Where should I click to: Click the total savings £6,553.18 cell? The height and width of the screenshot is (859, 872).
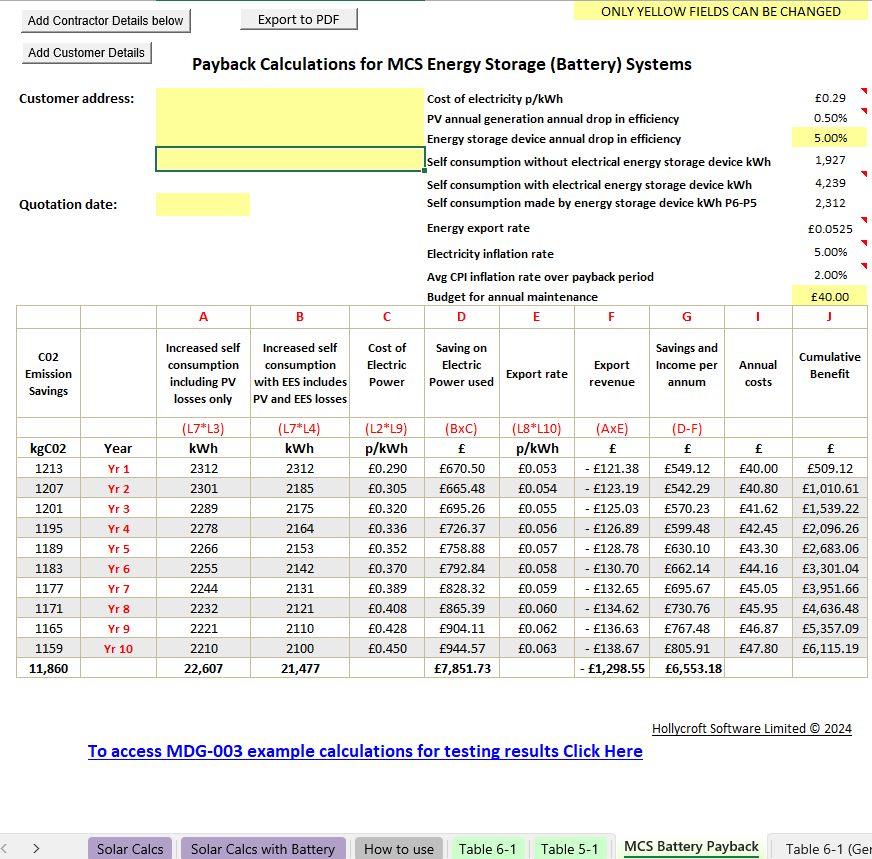[x=686, y=668]
